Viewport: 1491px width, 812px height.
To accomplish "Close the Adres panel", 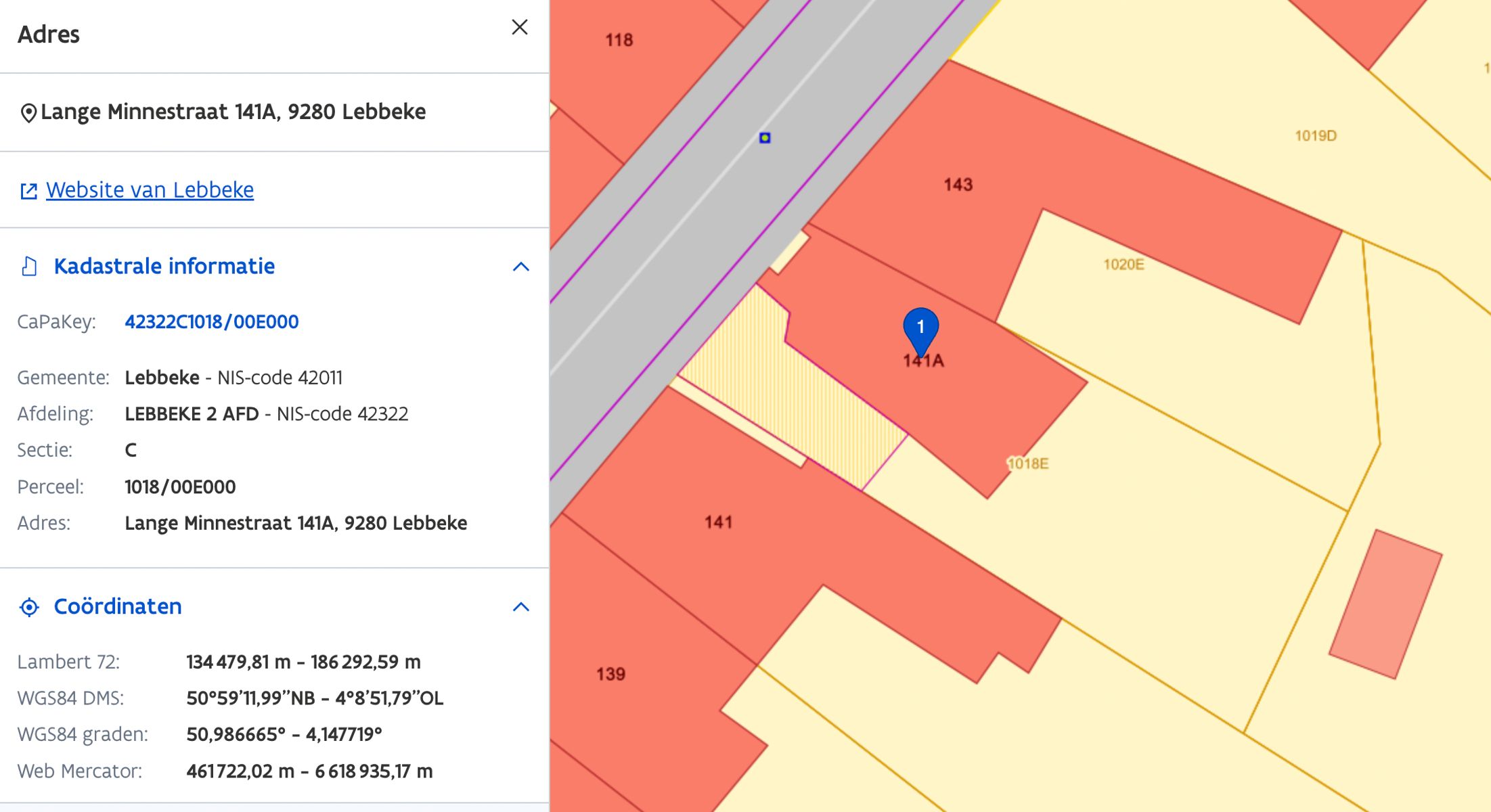I will pyautogui.click(x=519, y=27).
